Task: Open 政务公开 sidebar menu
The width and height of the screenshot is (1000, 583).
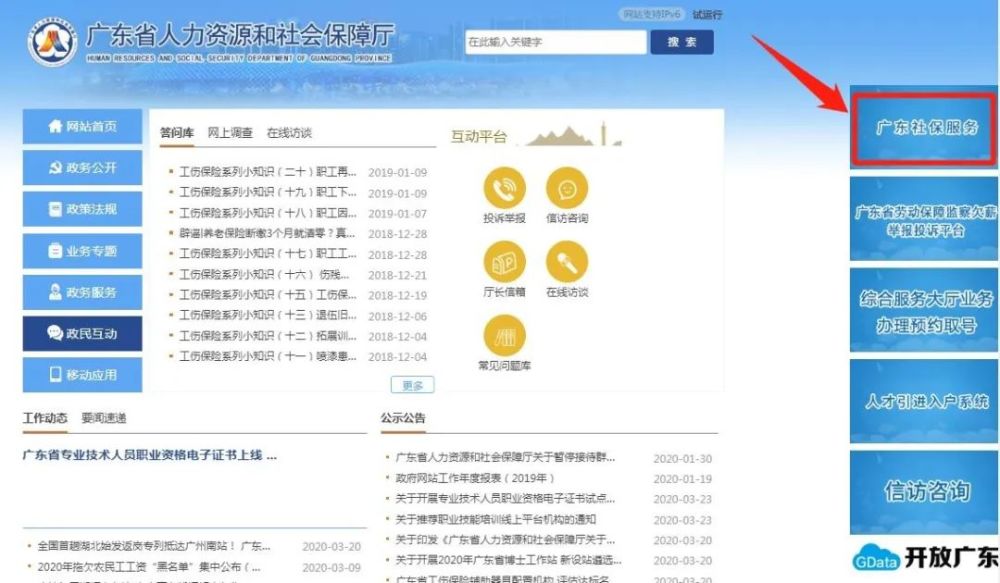Action: pos(82,168)
